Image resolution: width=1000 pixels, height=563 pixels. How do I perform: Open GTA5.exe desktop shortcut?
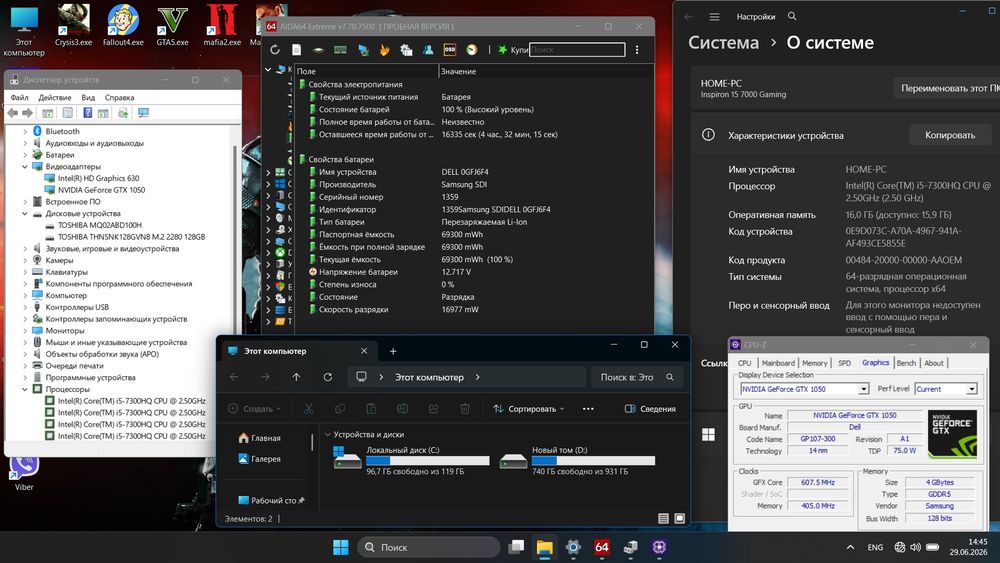point(172,26)
